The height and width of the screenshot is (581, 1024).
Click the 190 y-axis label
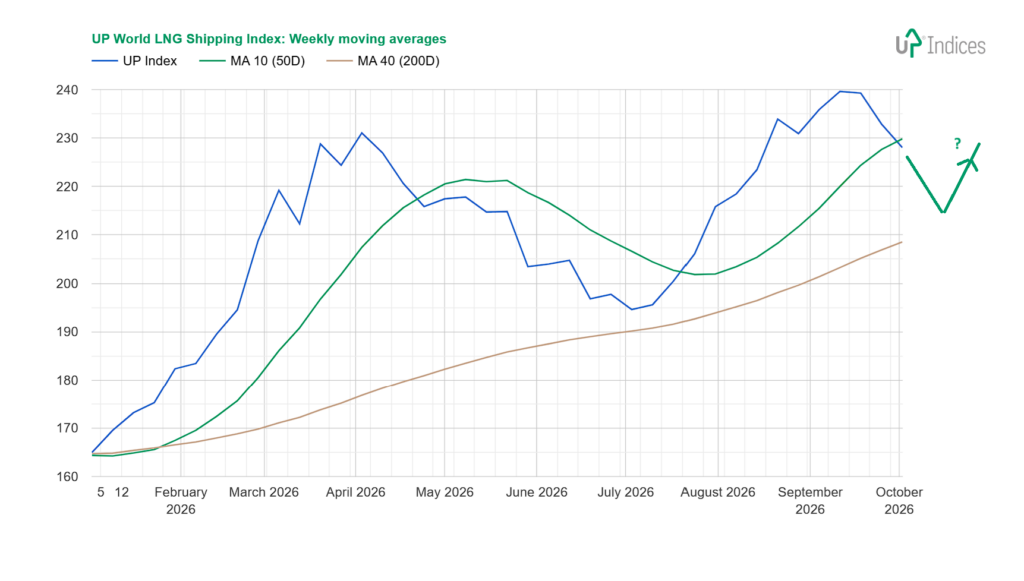coord(67,332)
